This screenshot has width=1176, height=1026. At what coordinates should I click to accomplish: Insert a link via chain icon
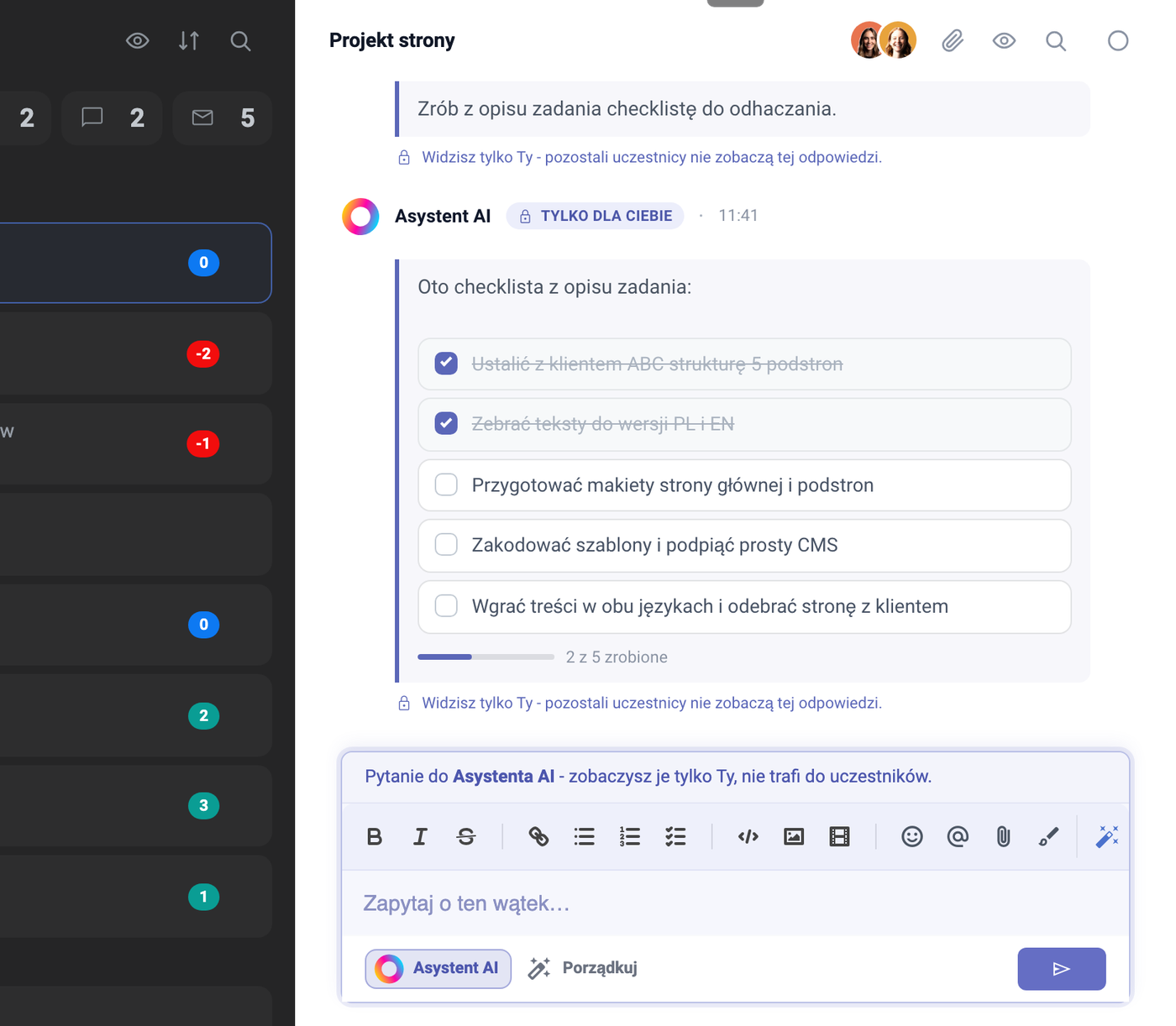point(538,836)
